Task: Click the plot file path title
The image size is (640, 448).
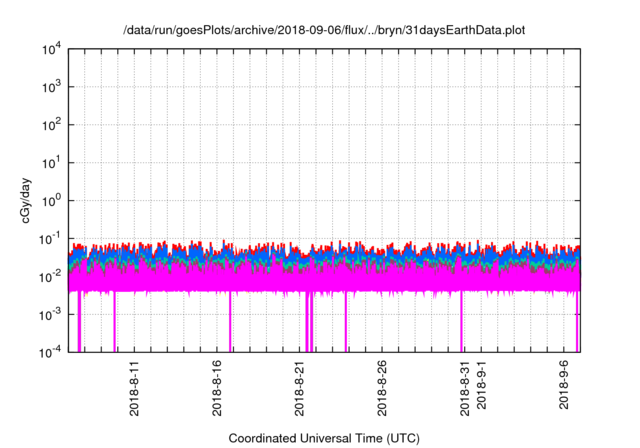Action: tap(324, 30)
